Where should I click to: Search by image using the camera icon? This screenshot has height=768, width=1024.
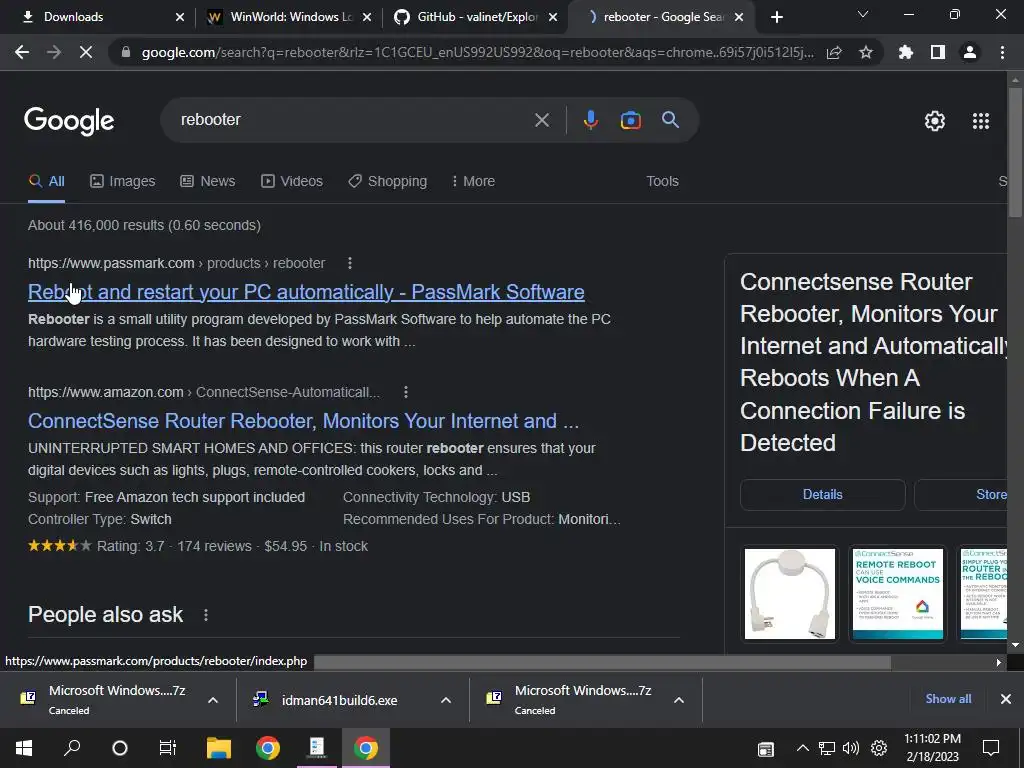[x=630, y=120]
